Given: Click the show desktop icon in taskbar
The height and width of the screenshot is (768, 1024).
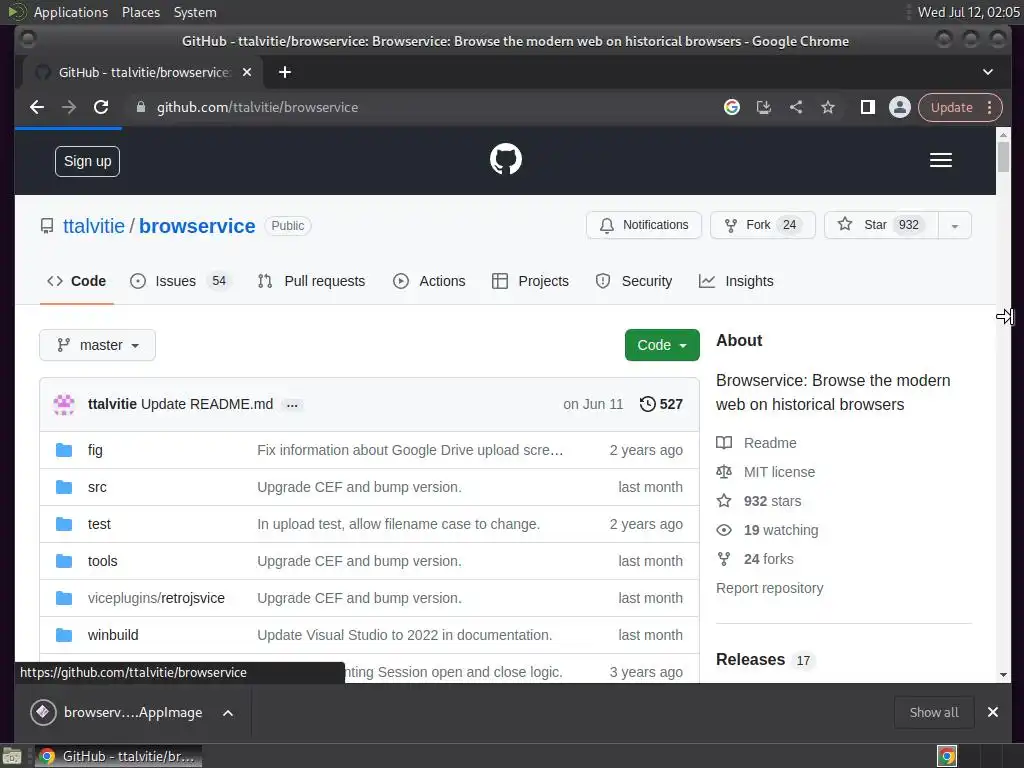Looking at the screenshot, I should [x=12, y=756].
